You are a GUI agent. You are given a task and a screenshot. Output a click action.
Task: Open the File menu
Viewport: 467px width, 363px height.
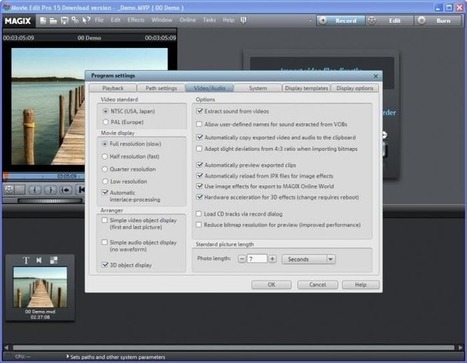(99, 20)
